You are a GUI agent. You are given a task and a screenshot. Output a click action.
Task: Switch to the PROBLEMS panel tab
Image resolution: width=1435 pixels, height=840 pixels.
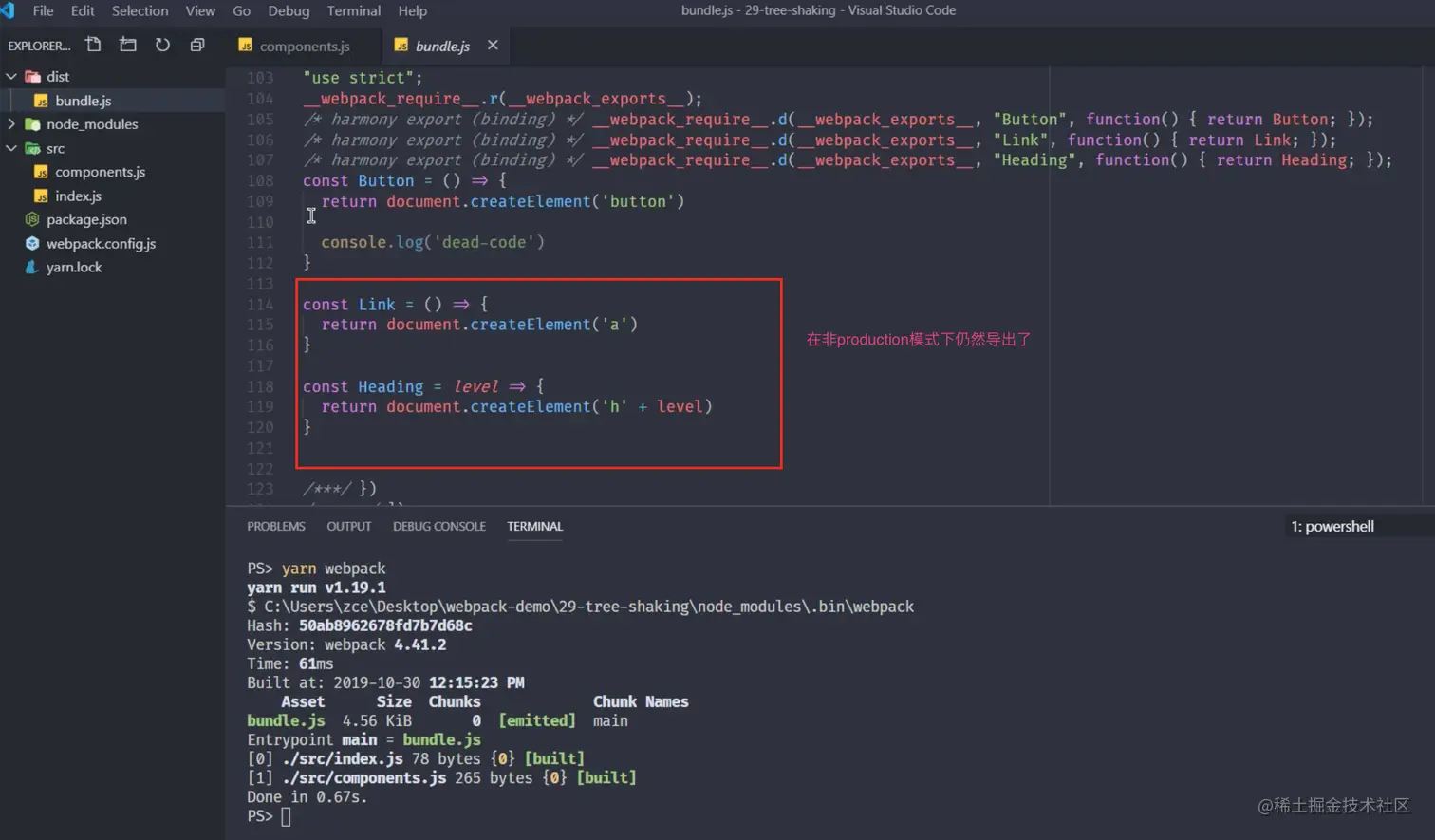click(x=276, y=526)
